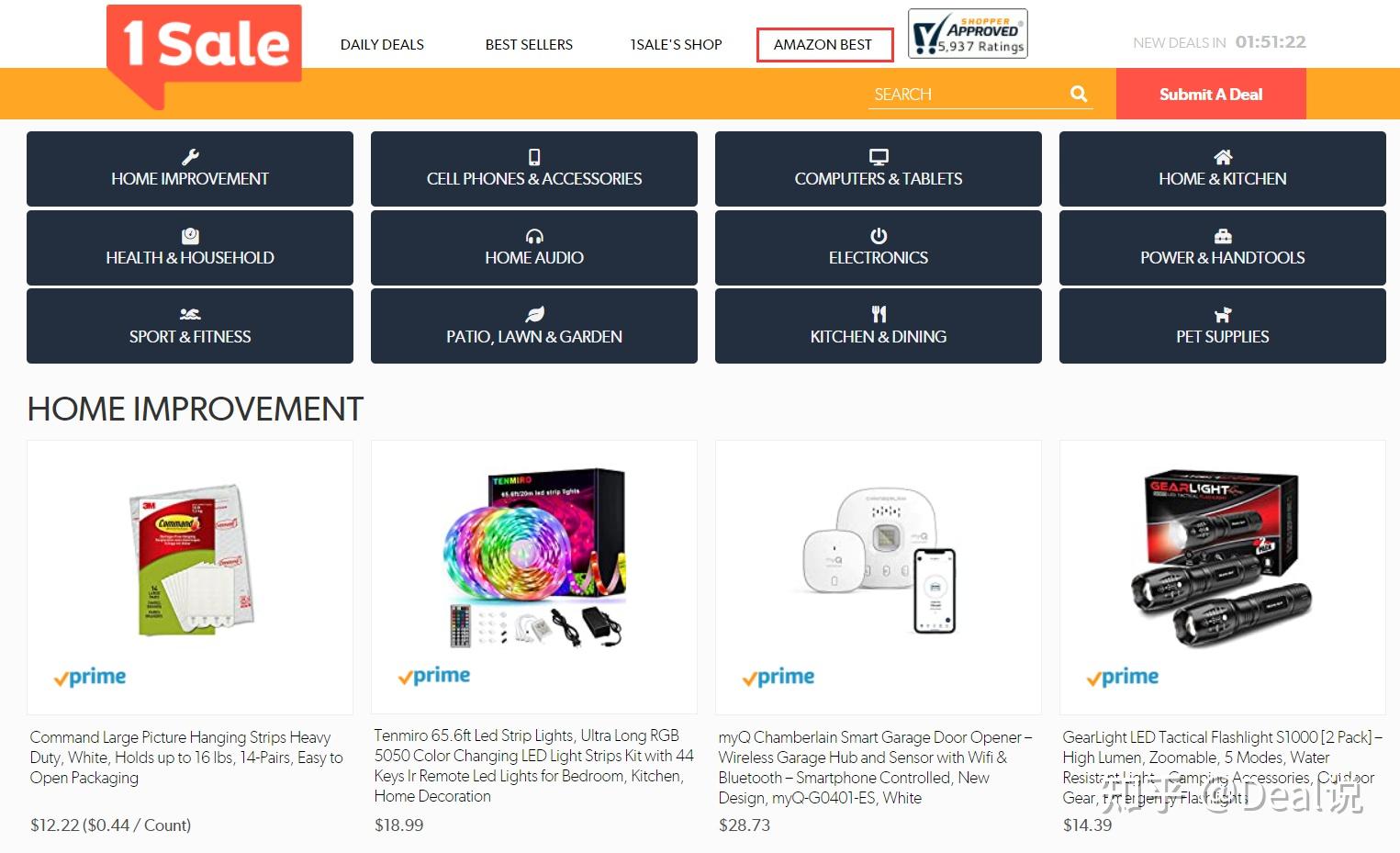Go to the 1Sale logo homepage
The width and height of the screenshot is (1400, 853).
coord(204,55)
